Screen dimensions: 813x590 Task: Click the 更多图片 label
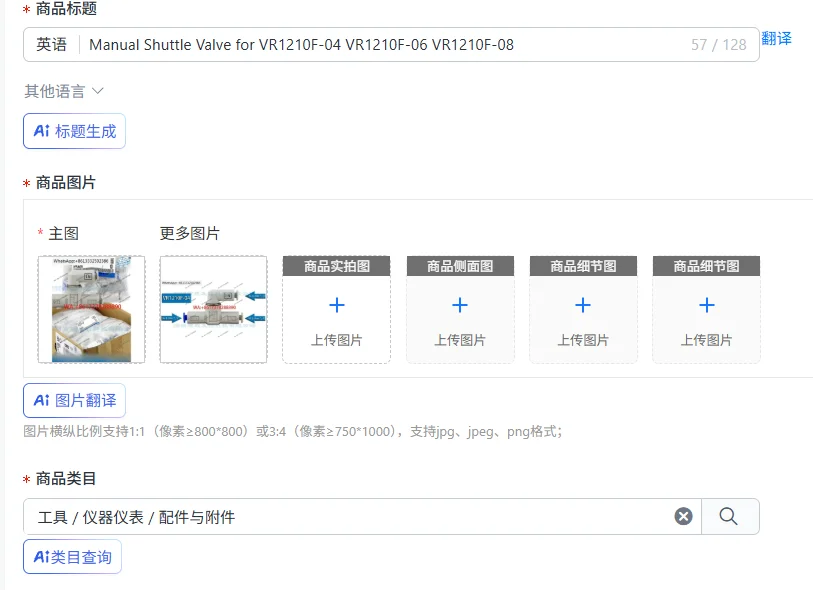190,233
